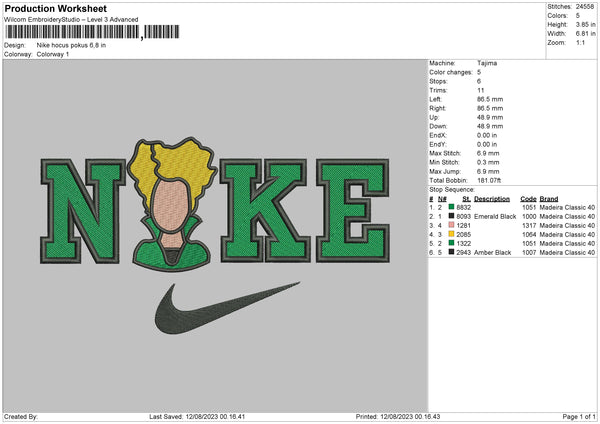Click thread code '1000'

coord(529,216)
